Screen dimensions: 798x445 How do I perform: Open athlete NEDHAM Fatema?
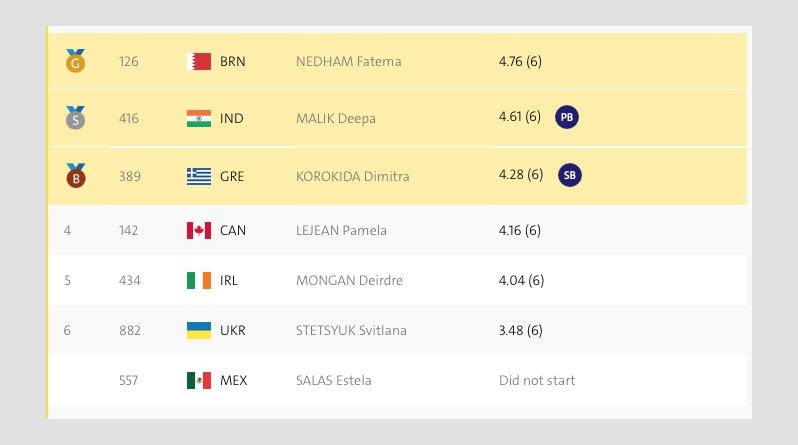coord(349,62)
